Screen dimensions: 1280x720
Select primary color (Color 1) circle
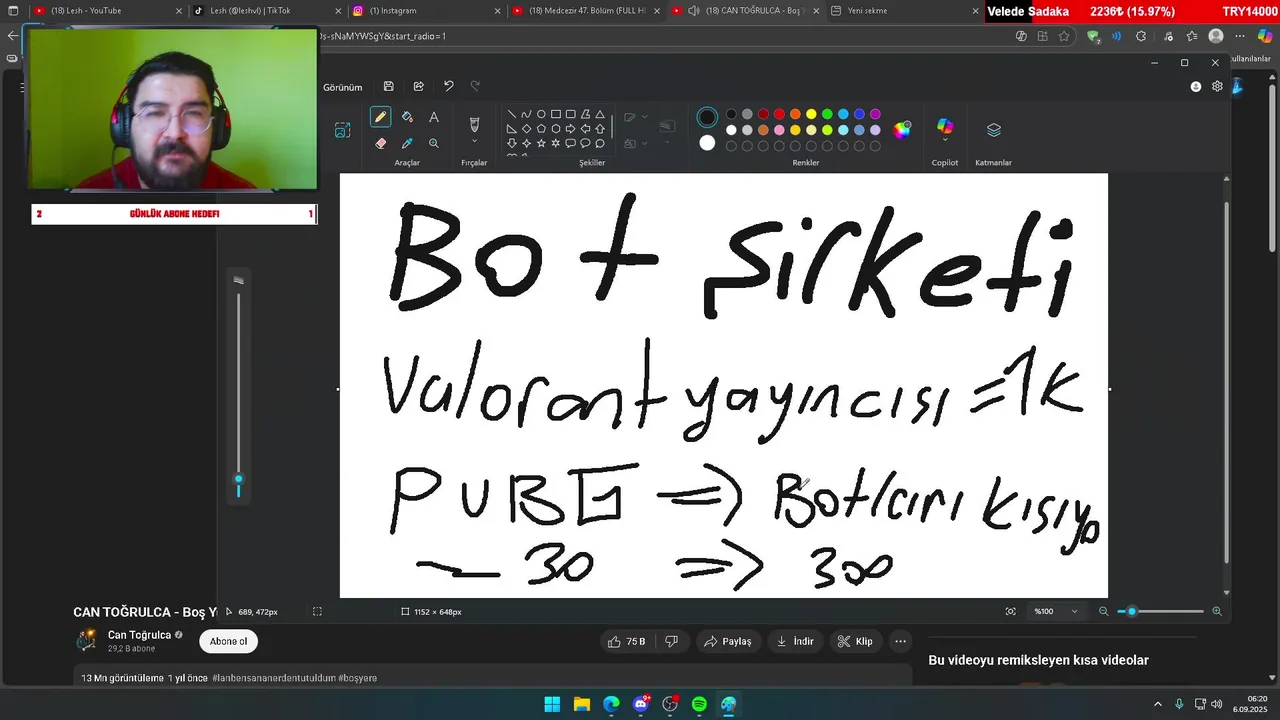(x=707, y=117)
